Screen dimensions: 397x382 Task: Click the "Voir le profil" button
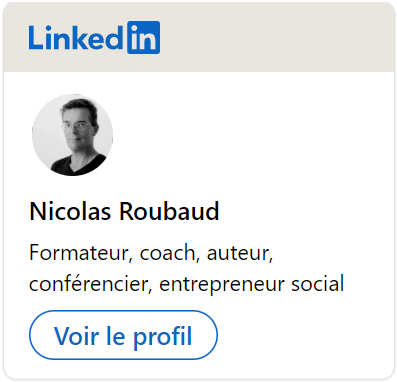(x=123, y=335)
